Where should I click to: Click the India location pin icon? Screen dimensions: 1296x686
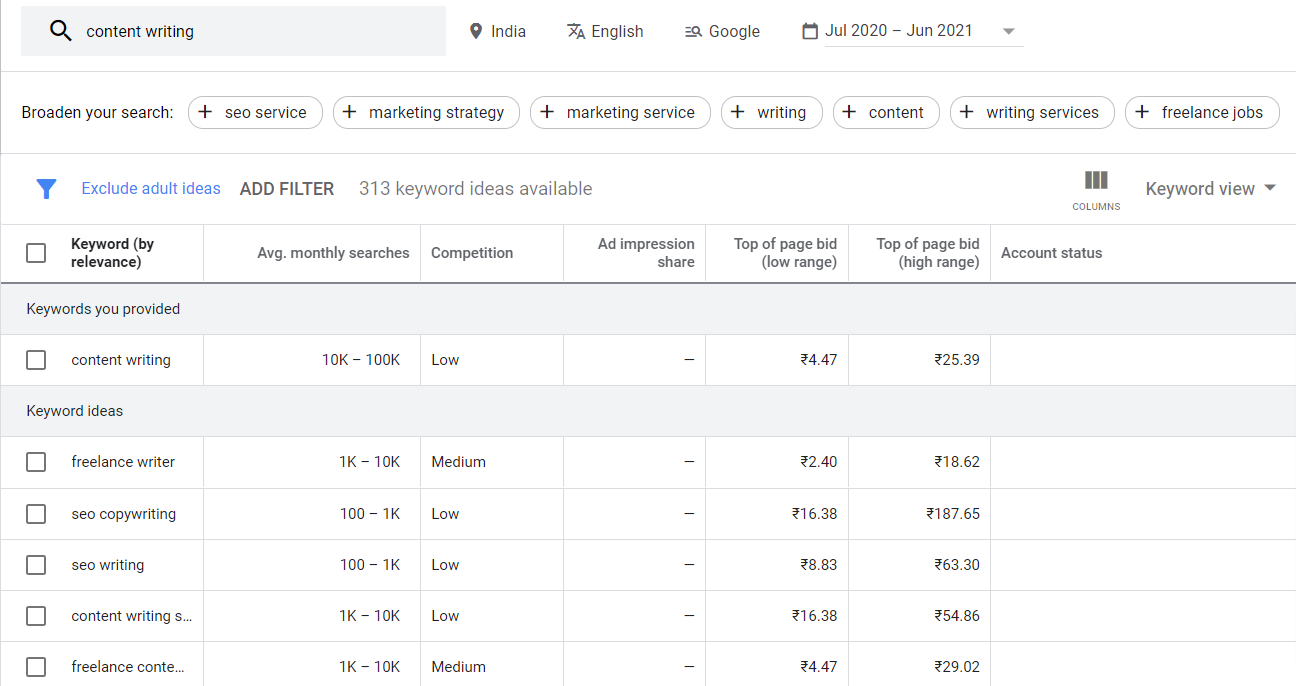click(x=476, y=32)
